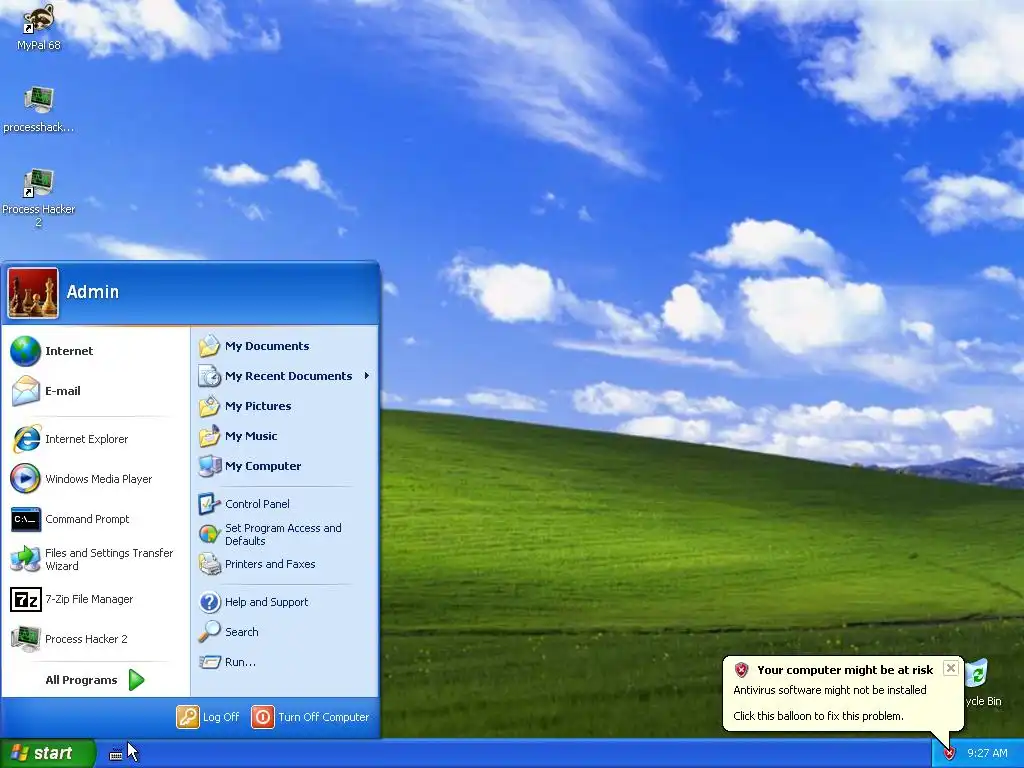Viewport: 1024px width, 768px height.
Task: Click the Run... icon
Action: click(210, 662)
